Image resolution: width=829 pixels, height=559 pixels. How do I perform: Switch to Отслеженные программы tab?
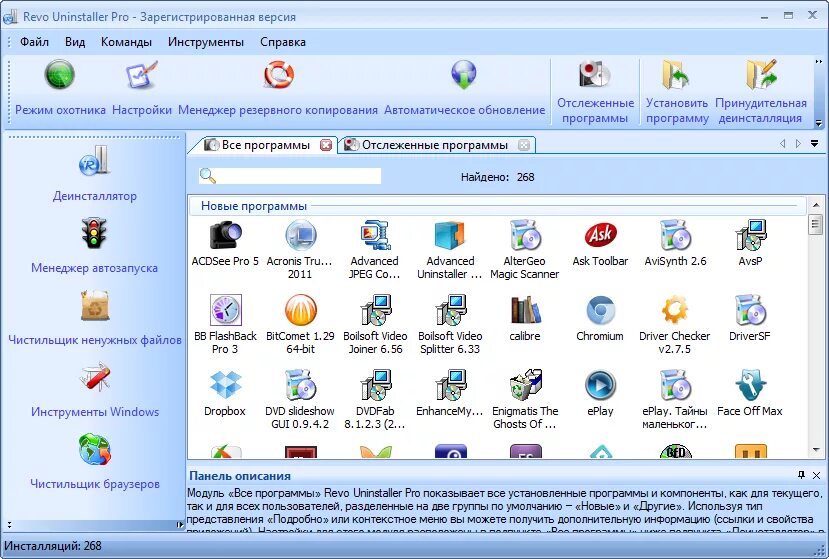click(435, 145)
